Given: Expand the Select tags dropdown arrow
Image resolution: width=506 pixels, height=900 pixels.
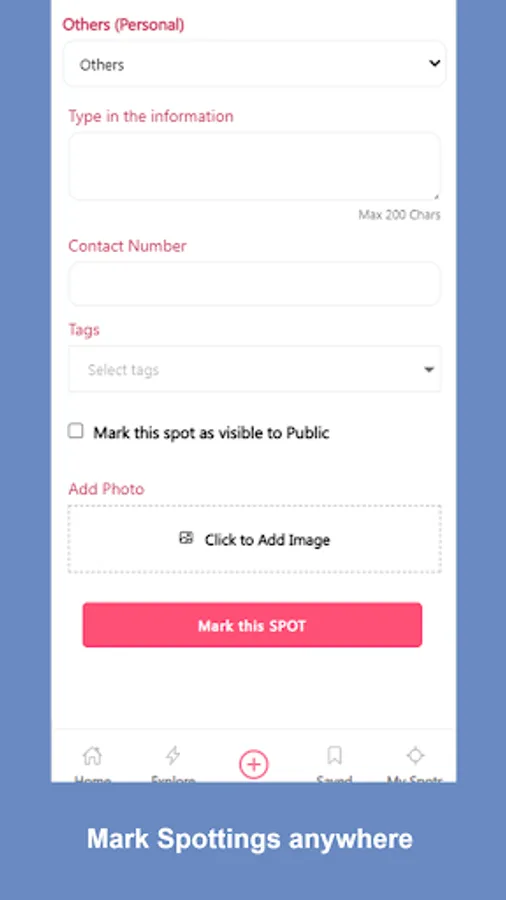Looking at the screenshot, I should 429,370.
